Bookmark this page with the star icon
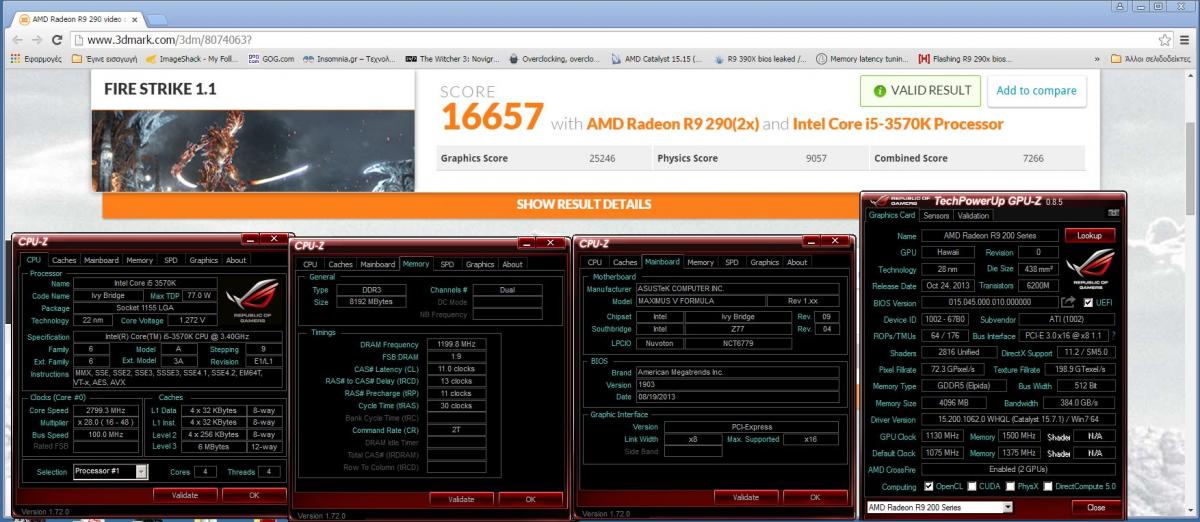This screenshot has width=1200, height=522. 1165,40
